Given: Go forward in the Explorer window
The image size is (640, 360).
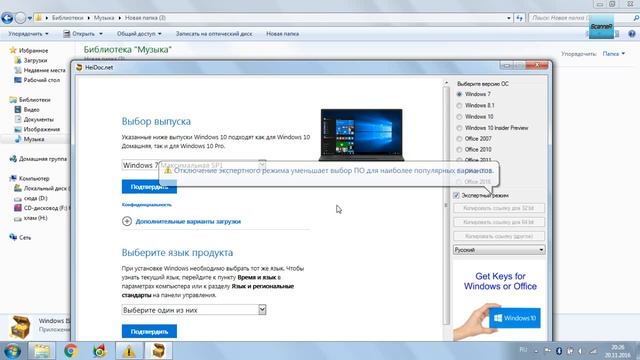Looking at the screenshot, I should pyautogui.click(x=20, y=18).
